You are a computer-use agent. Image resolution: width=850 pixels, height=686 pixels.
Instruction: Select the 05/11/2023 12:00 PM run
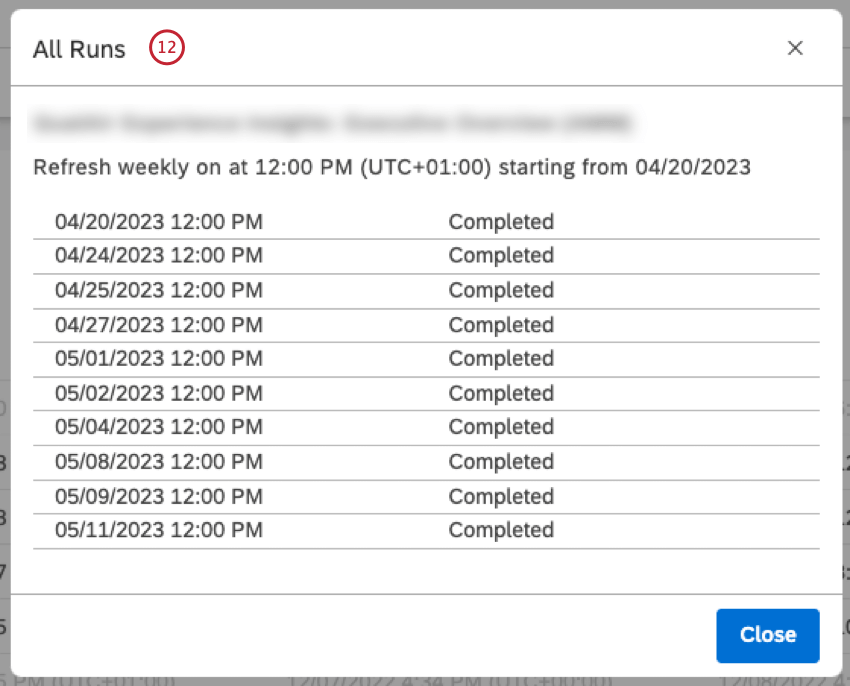tap(159, 530)
